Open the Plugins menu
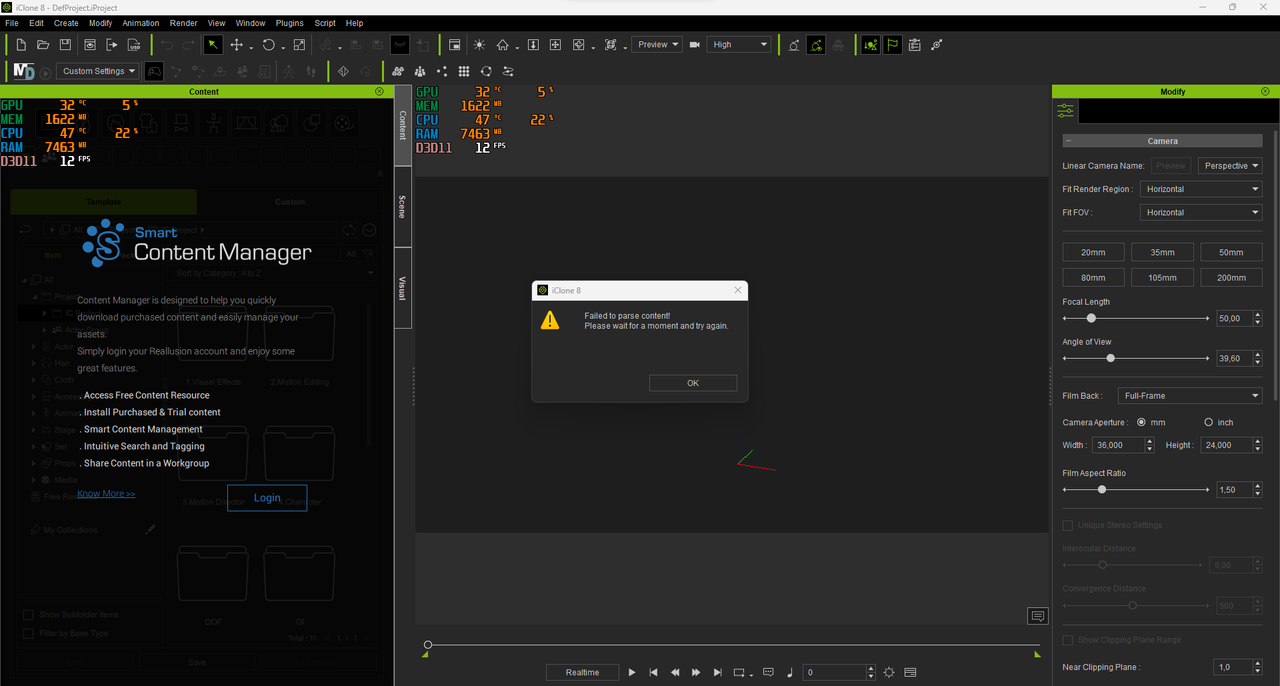The width and height of the screenshot is (1280, 686). [289, 23]
